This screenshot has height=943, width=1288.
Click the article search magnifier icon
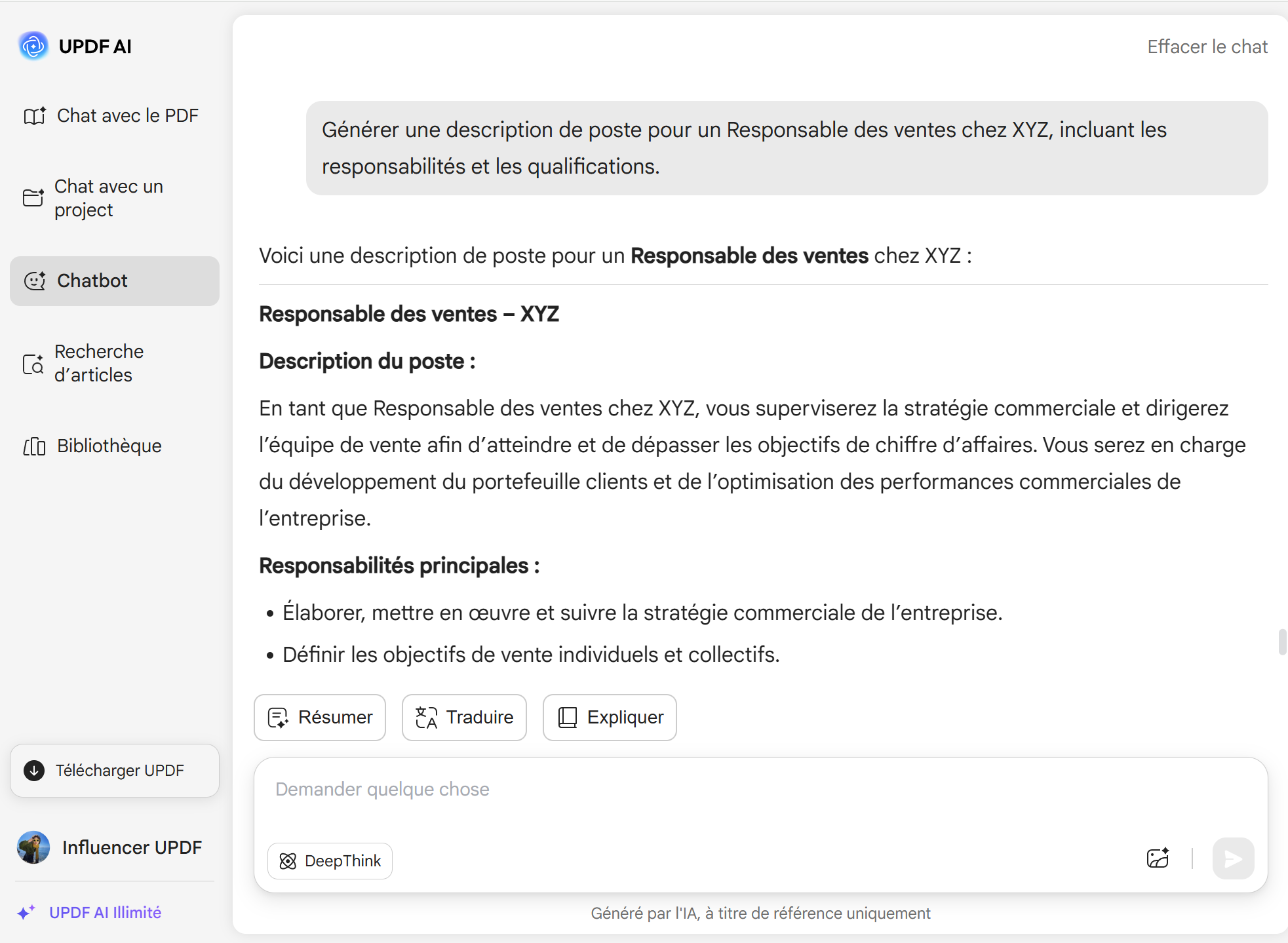coord(33,364)
